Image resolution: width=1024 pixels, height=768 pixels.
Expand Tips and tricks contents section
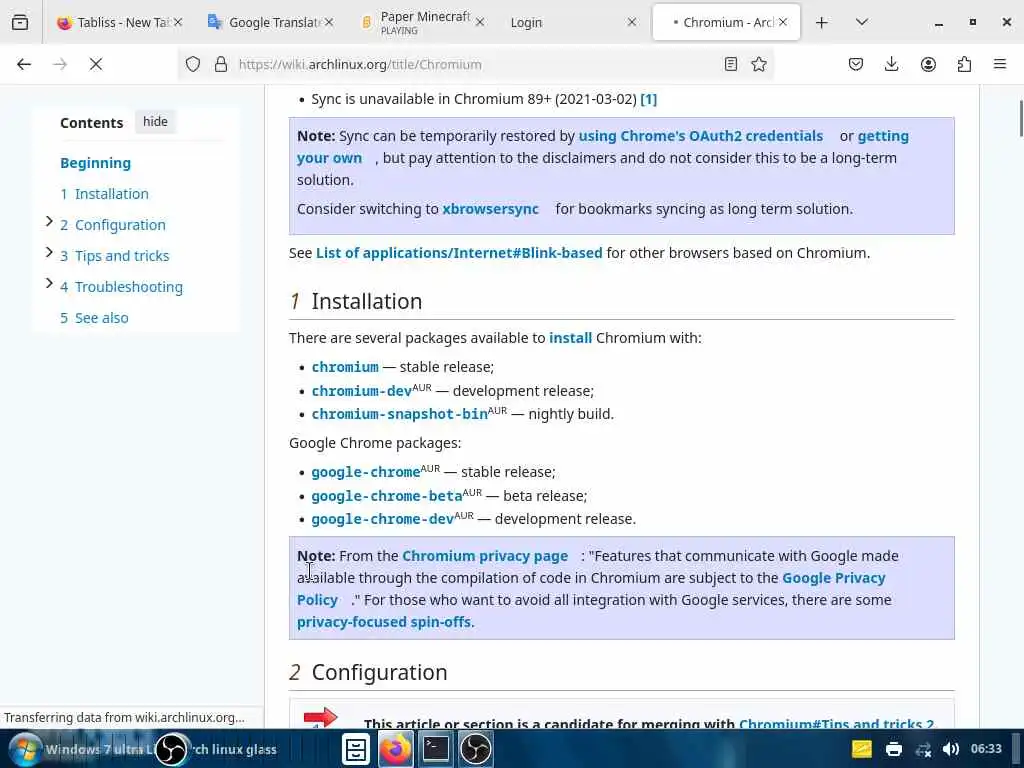click(x=49, y=252)
